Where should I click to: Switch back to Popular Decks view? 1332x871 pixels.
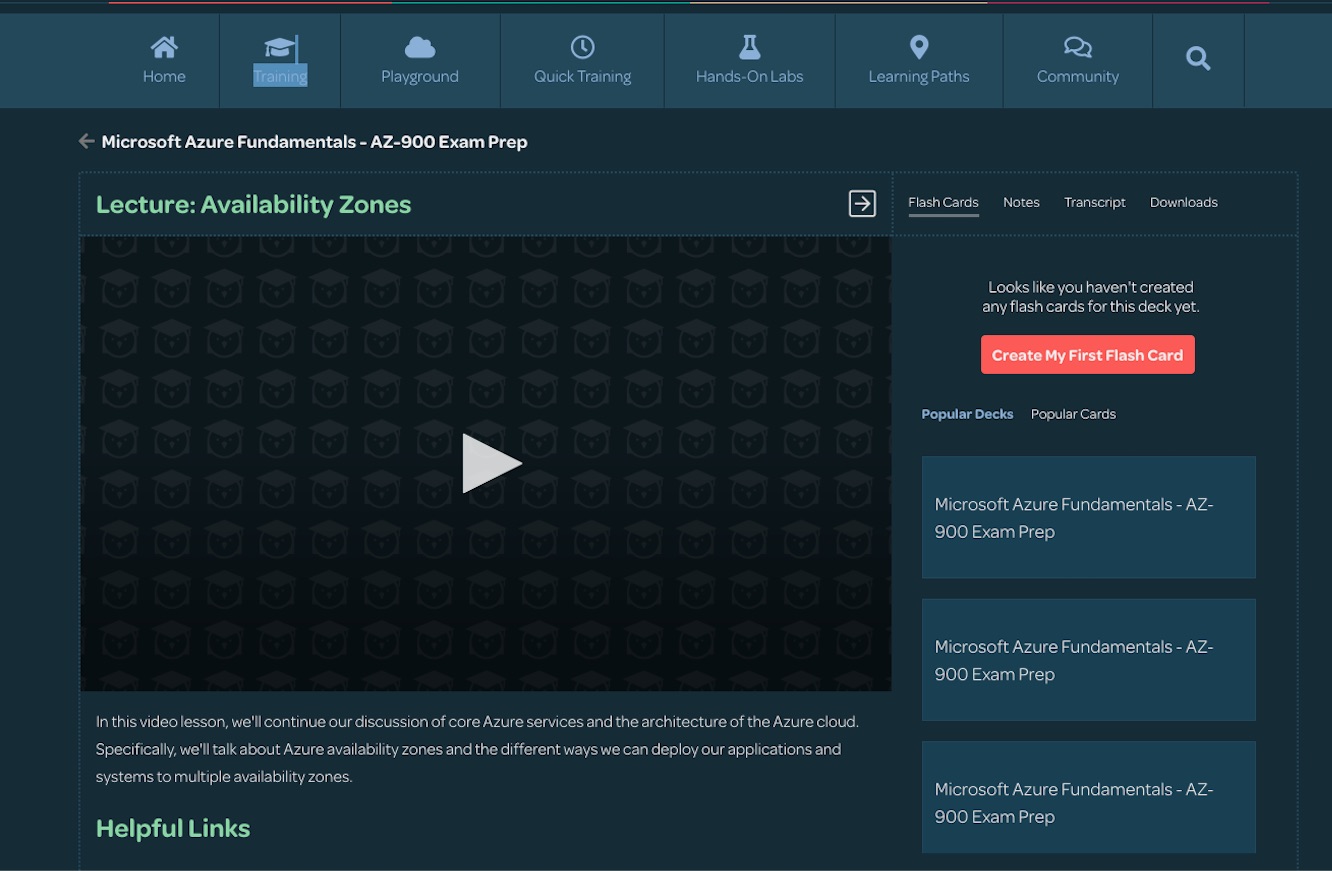click(x=967, y=413)
